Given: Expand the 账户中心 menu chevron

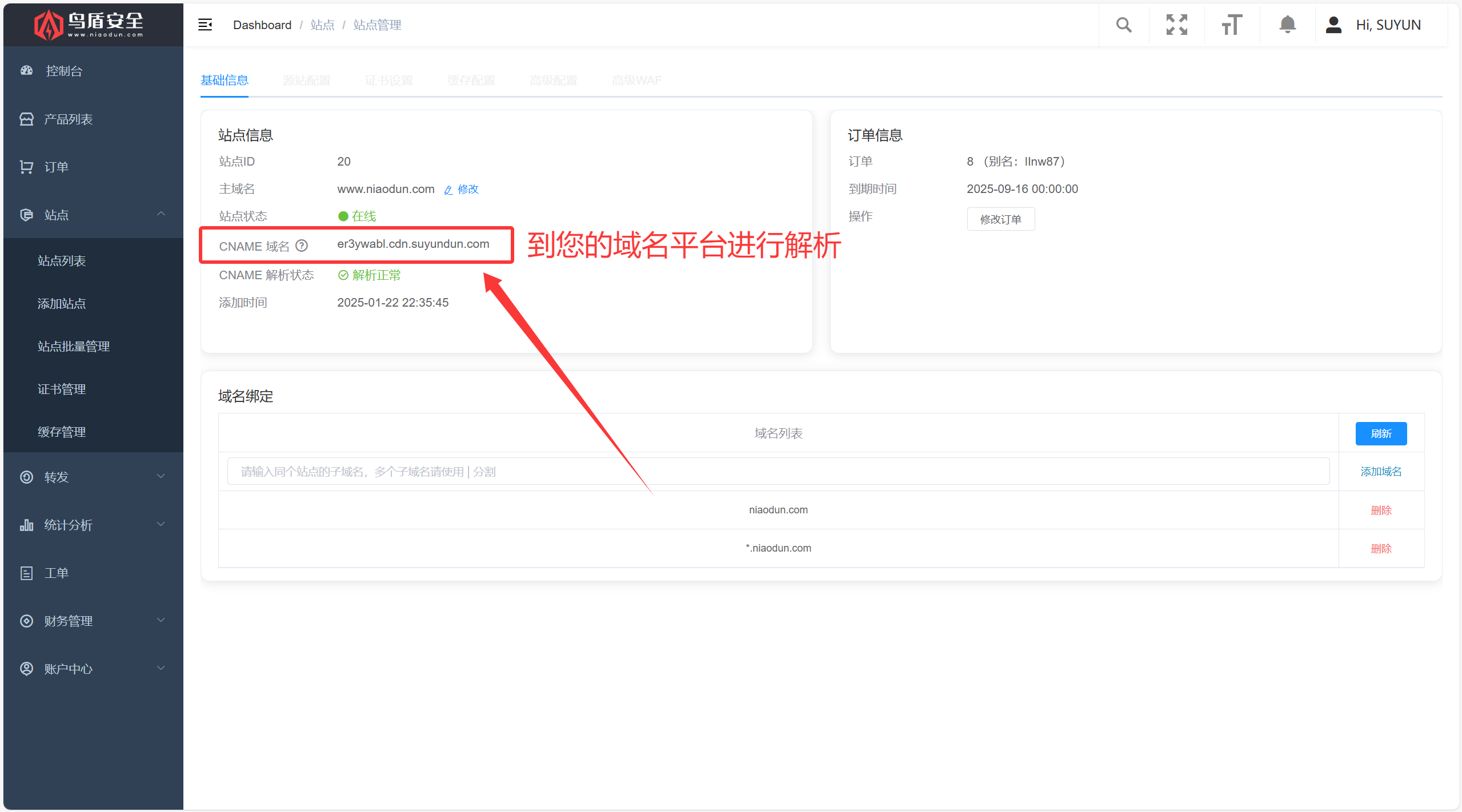Looking at the screenshot, I should point(161,668).
